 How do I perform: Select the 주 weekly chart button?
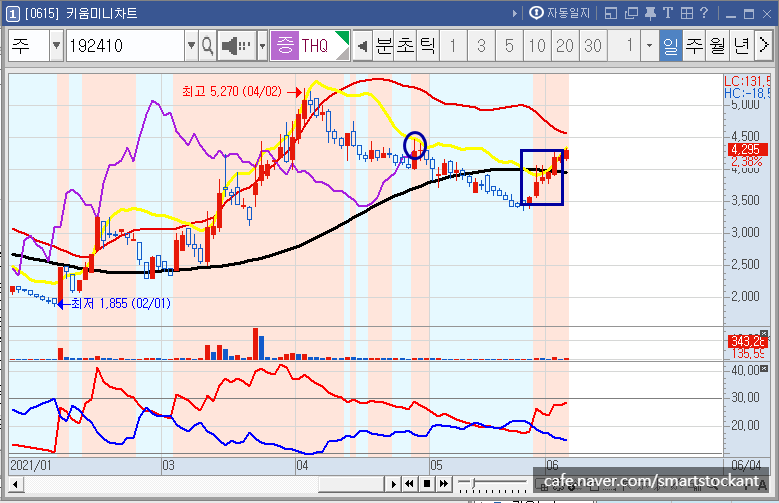click(x=694, y=46)
